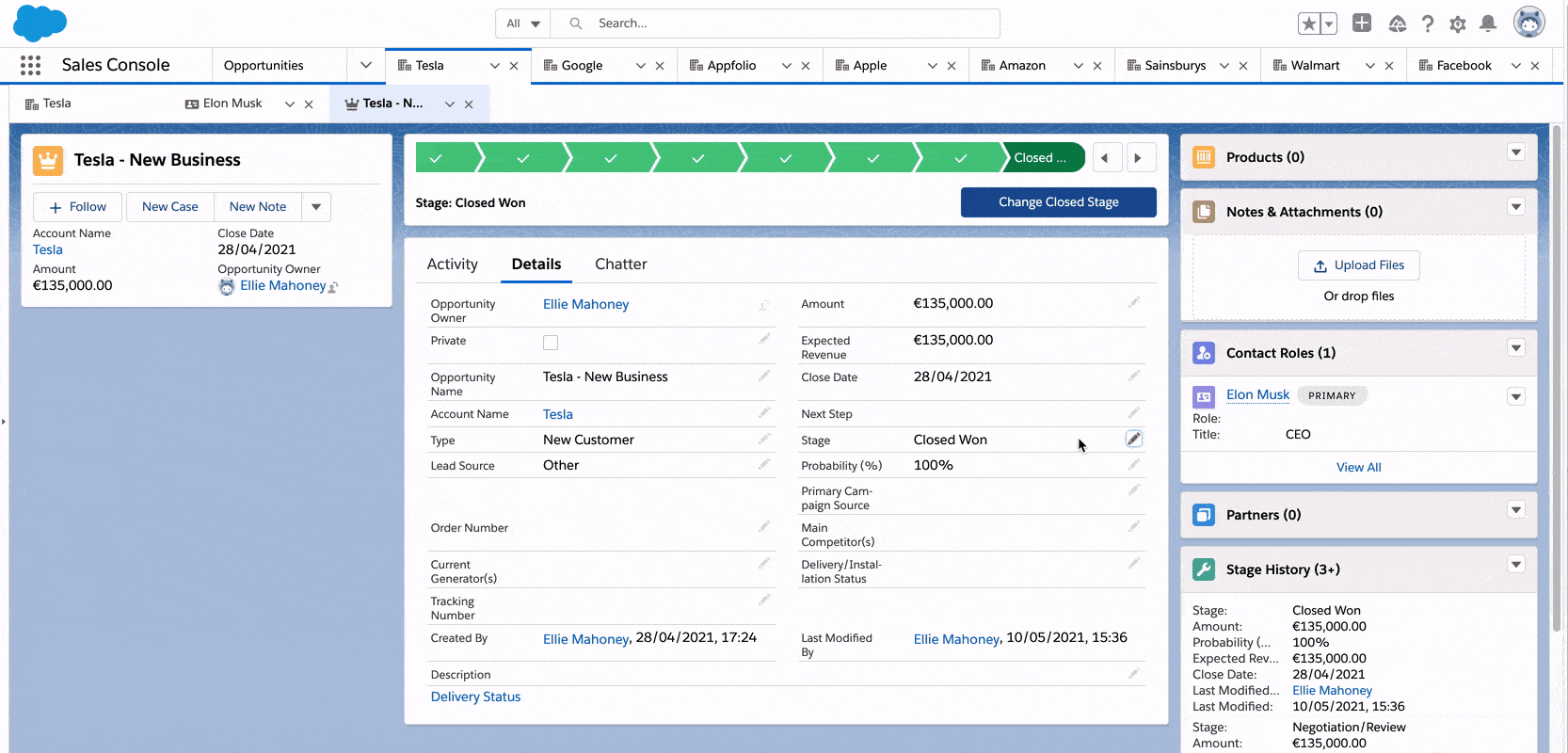Switch to the Apple workspace tab

pyautogui.click(x=870, y=66)
